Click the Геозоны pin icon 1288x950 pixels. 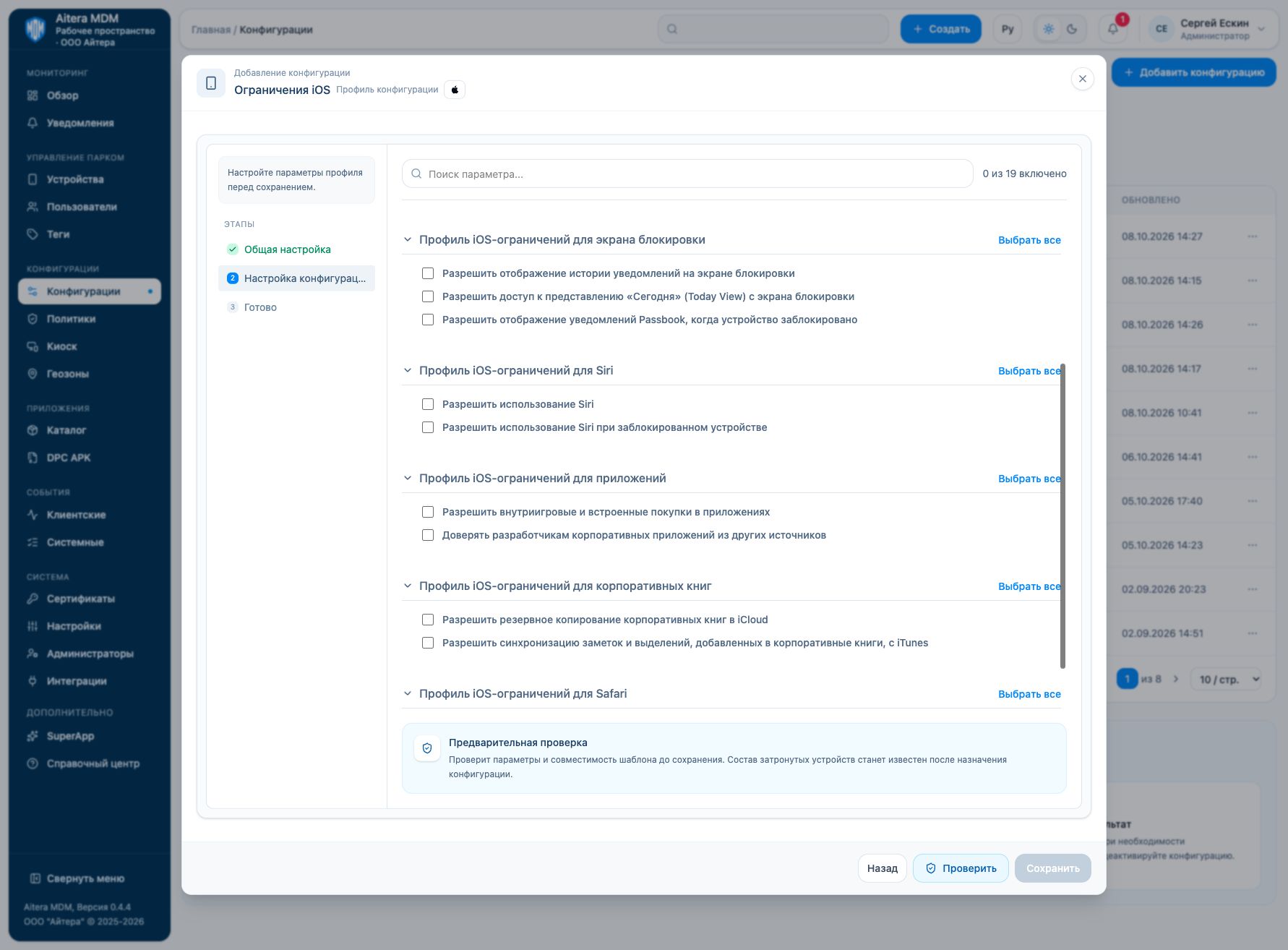tap(33, 374)
